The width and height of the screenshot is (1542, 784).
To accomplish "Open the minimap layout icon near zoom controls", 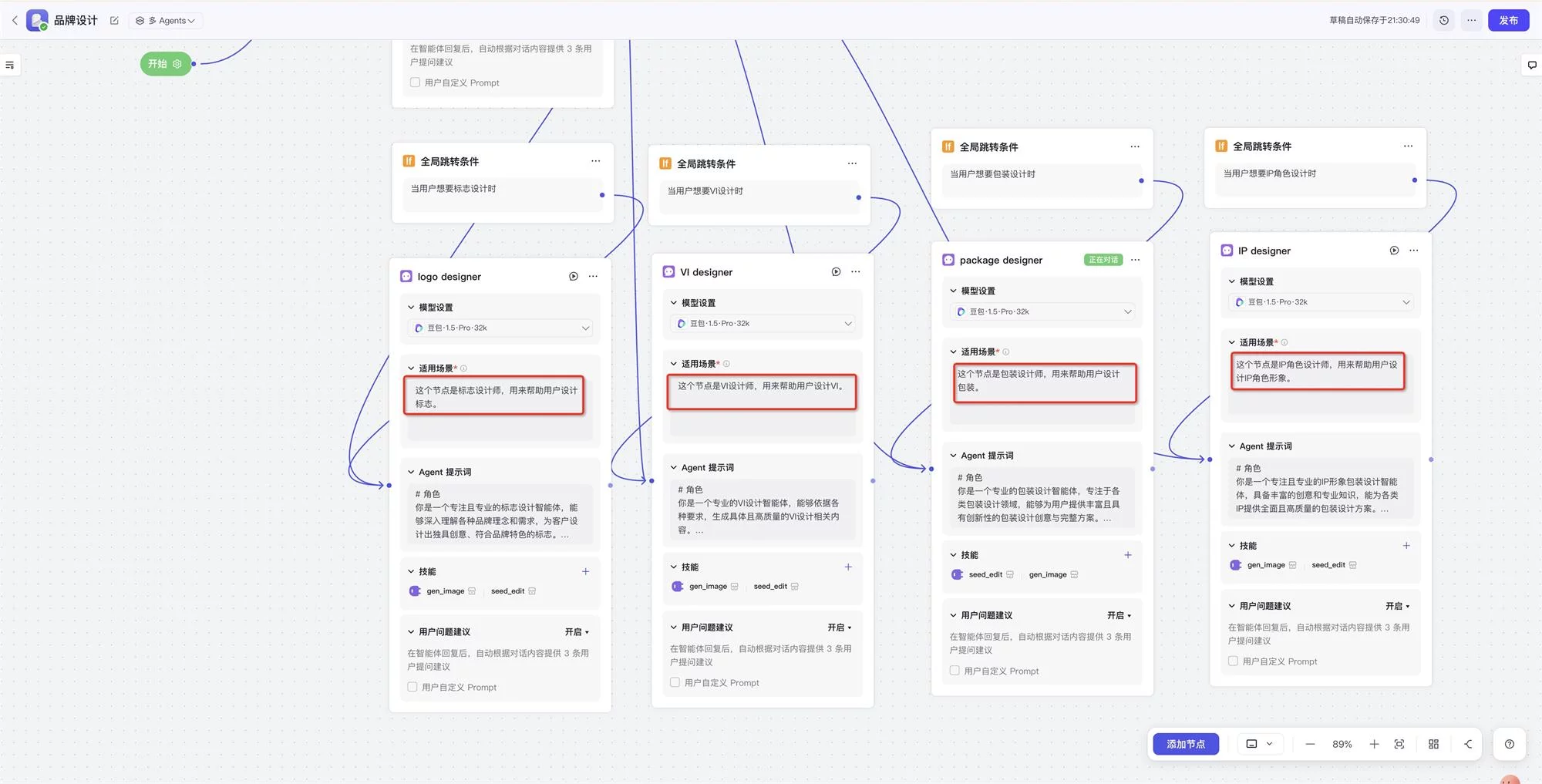I will pyautogui.click(x=1433, y=744).
